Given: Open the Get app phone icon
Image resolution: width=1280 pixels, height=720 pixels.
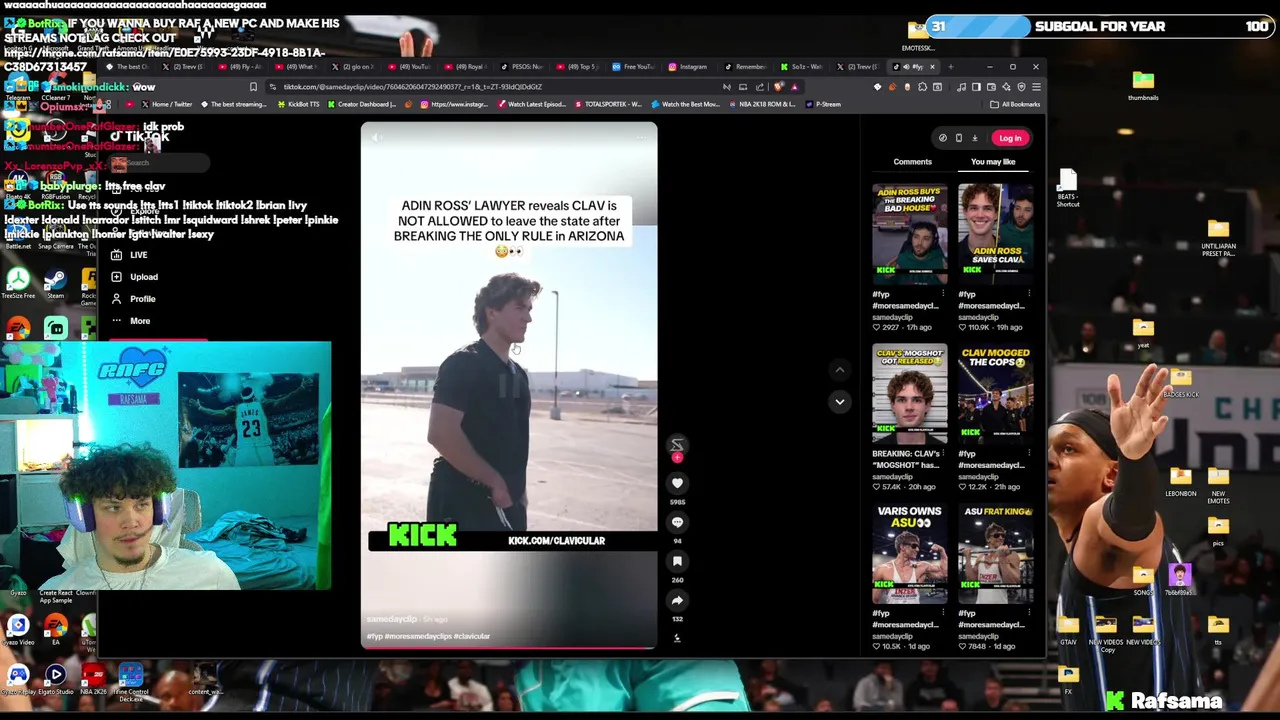Looking at the screenshot, I should point(958,138).
